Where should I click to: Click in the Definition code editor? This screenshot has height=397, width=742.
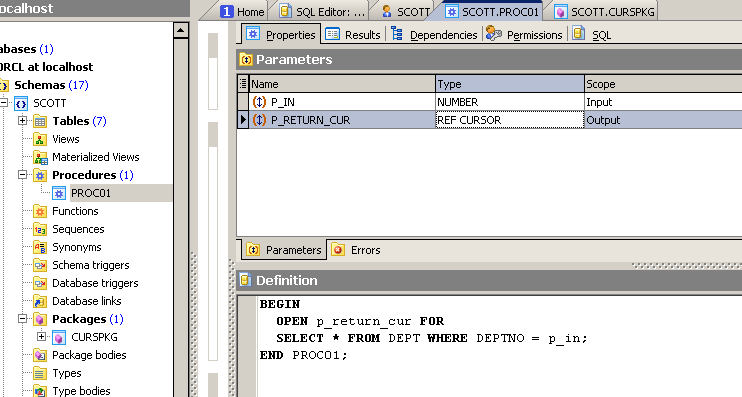pos(500,346)
